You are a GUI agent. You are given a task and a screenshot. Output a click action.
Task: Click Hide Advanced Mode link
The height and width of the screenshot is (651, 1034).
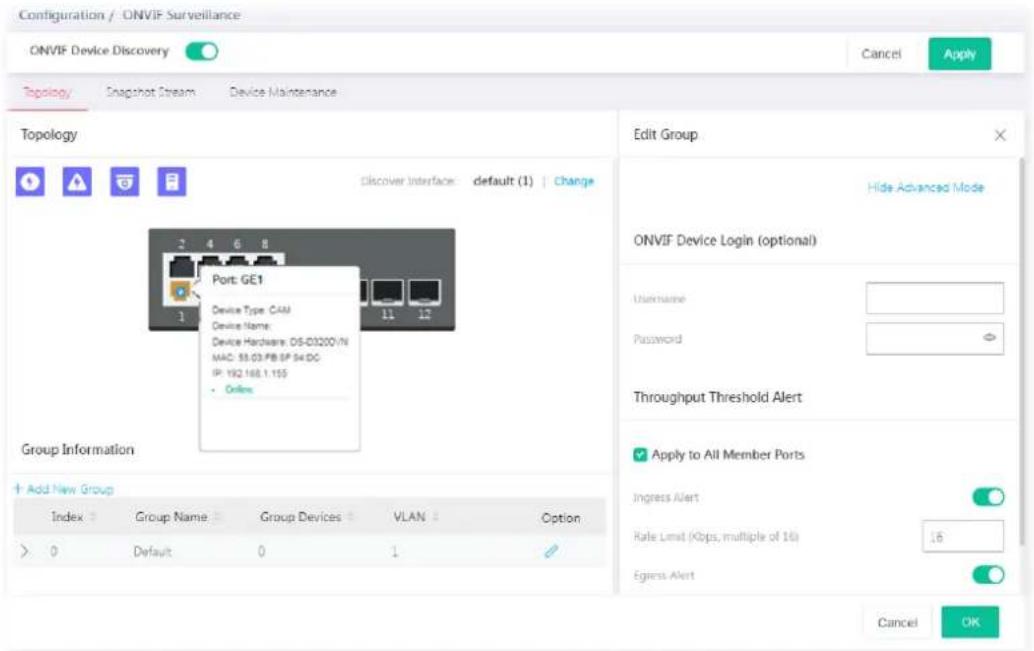tap(925, 187)
